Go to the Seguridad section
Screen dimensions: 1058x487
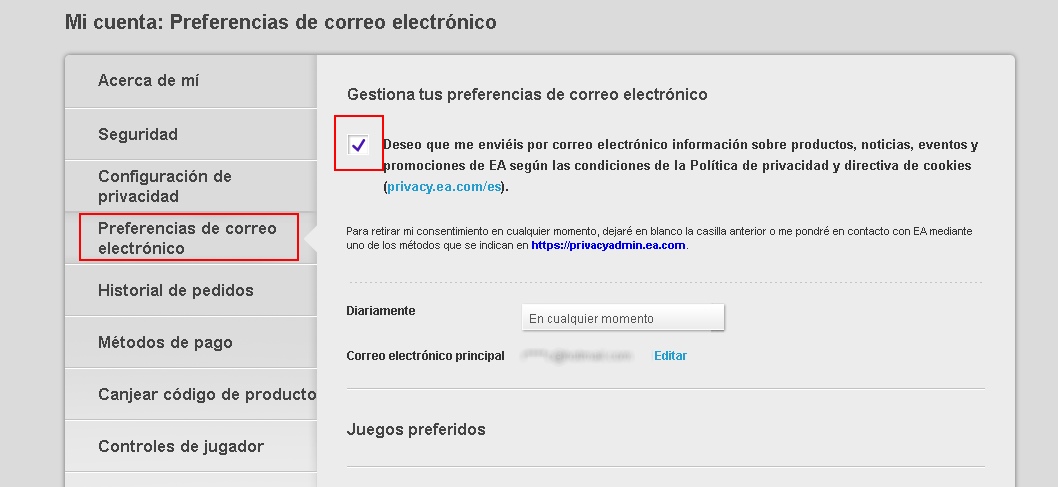pos(138,134)
